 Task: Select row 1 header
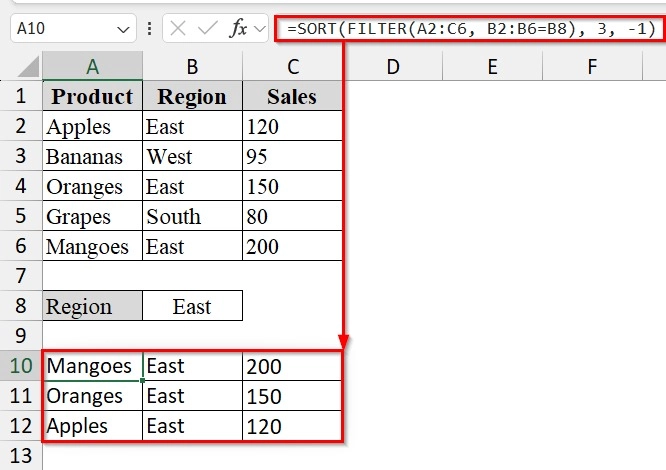20,97
